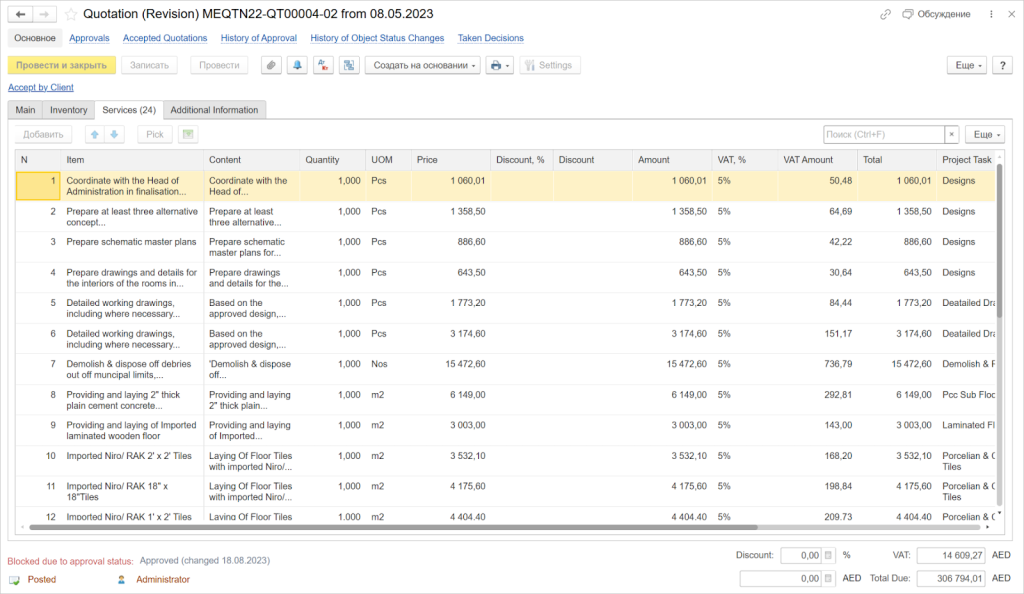1024x594 pixels.
Task: Open the three-dot menu in the title bar
Action: [991, 14]
